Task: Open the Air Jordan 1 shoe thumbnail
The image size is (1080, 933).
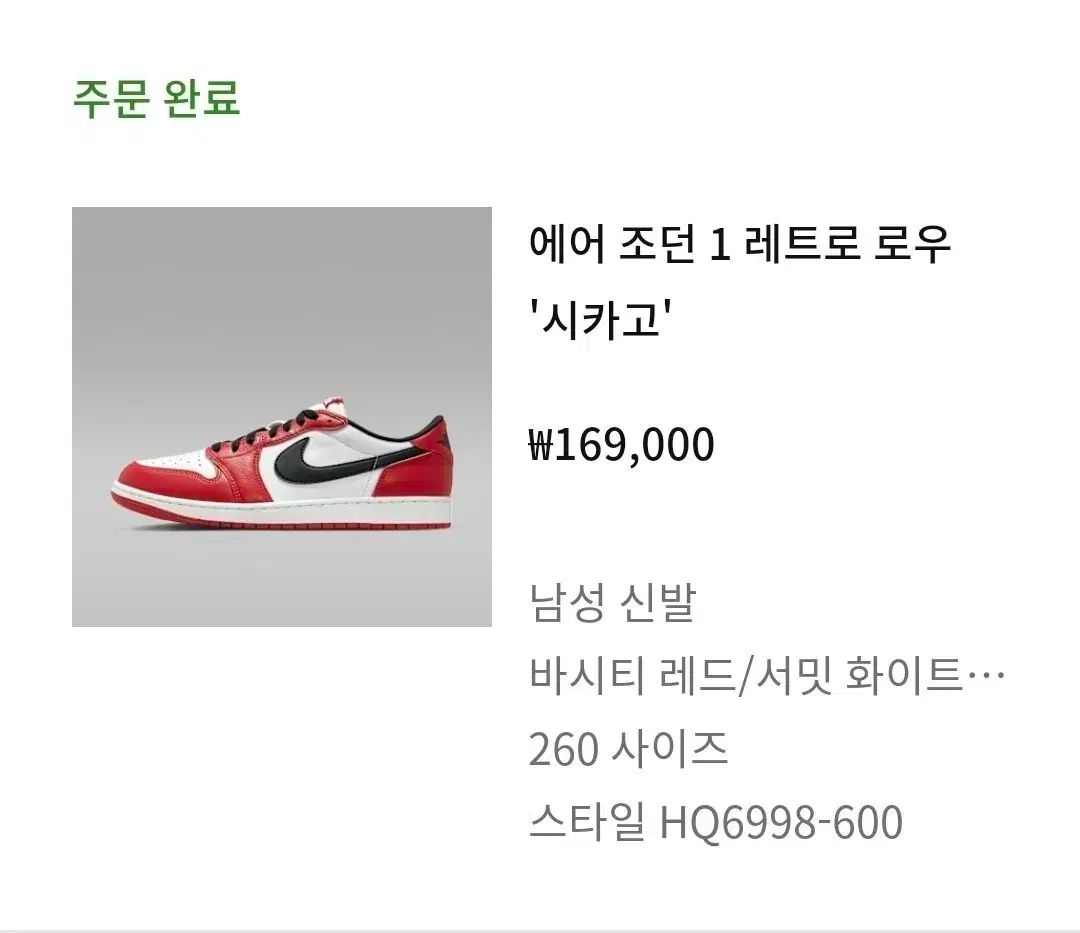Action: point(281,416)
